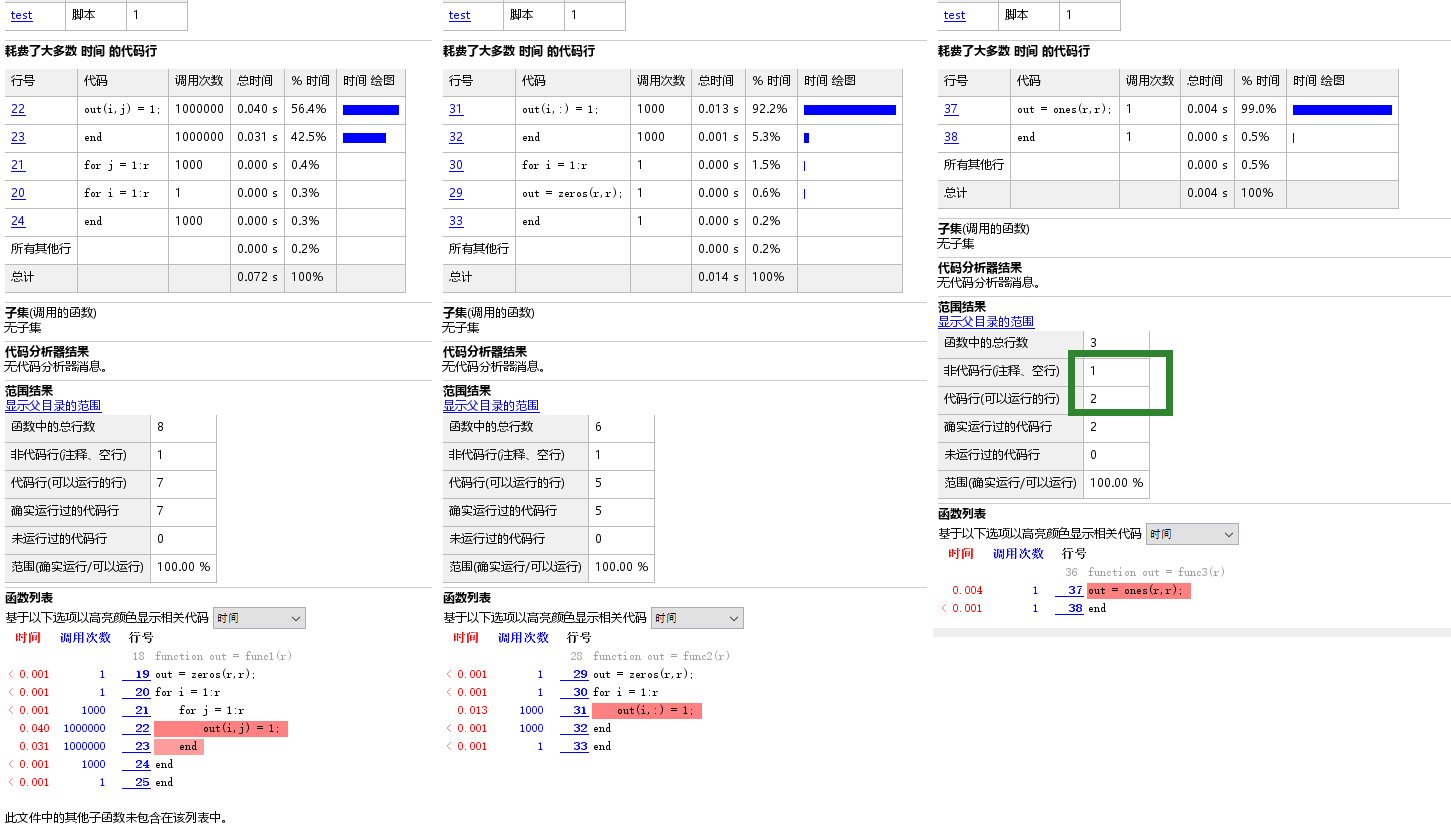The height and width of the screenshot is (839, 1451).
Task: Open line 30 link in middle time table
Action: pos(456,165)
